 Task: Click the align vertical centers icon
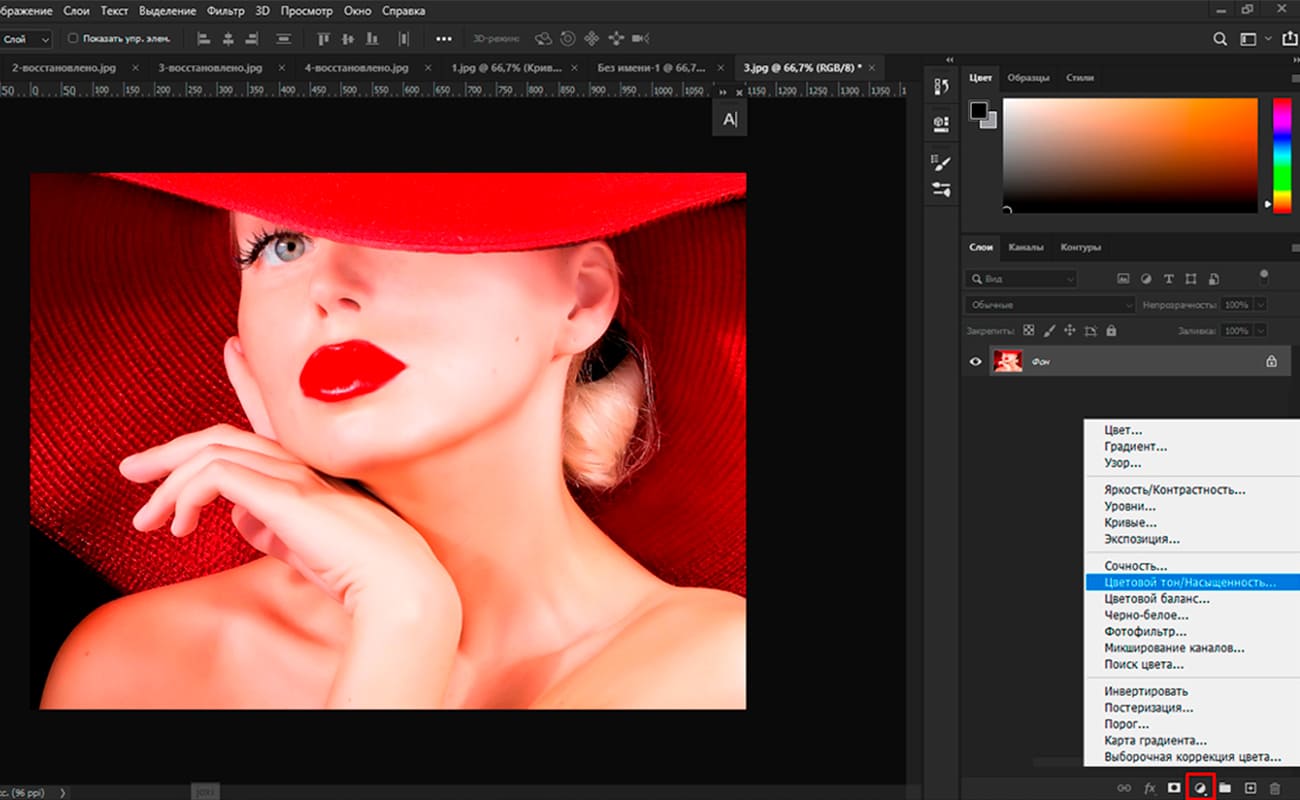pos(349,39)
